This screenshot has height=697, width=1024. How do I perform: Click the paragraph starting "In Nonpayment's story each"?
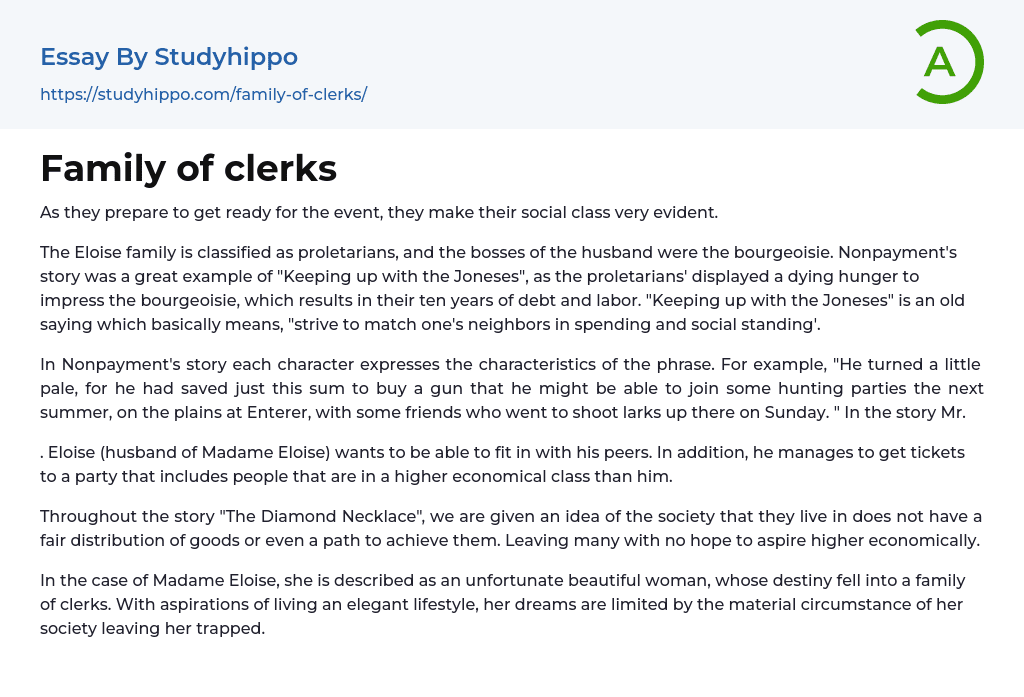pyautogui.click(x=511, y=386)
